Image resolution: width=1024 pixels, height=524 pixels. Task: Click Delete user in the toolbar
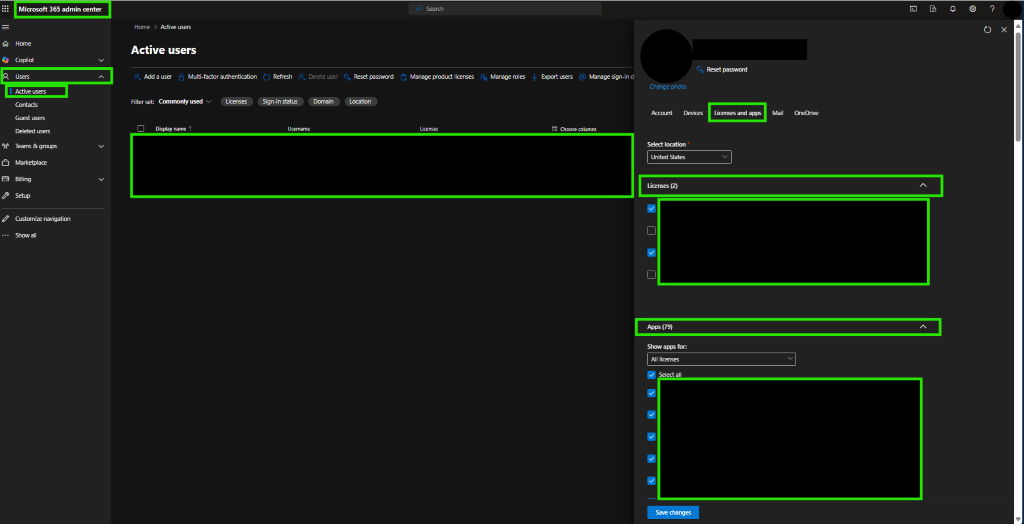pos(318,76)
